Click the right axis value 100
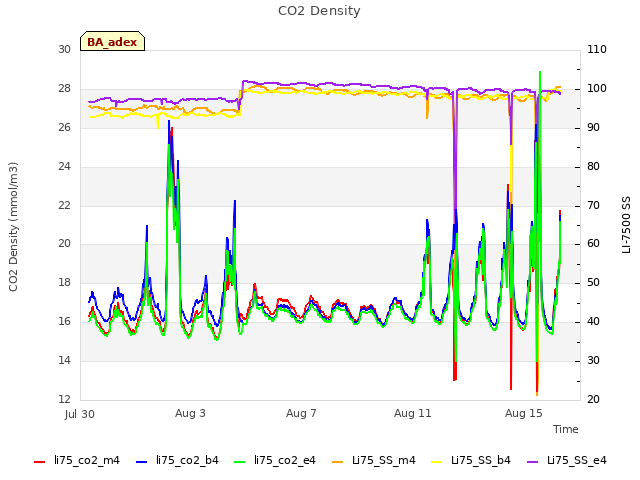 [x=597, y=89]
